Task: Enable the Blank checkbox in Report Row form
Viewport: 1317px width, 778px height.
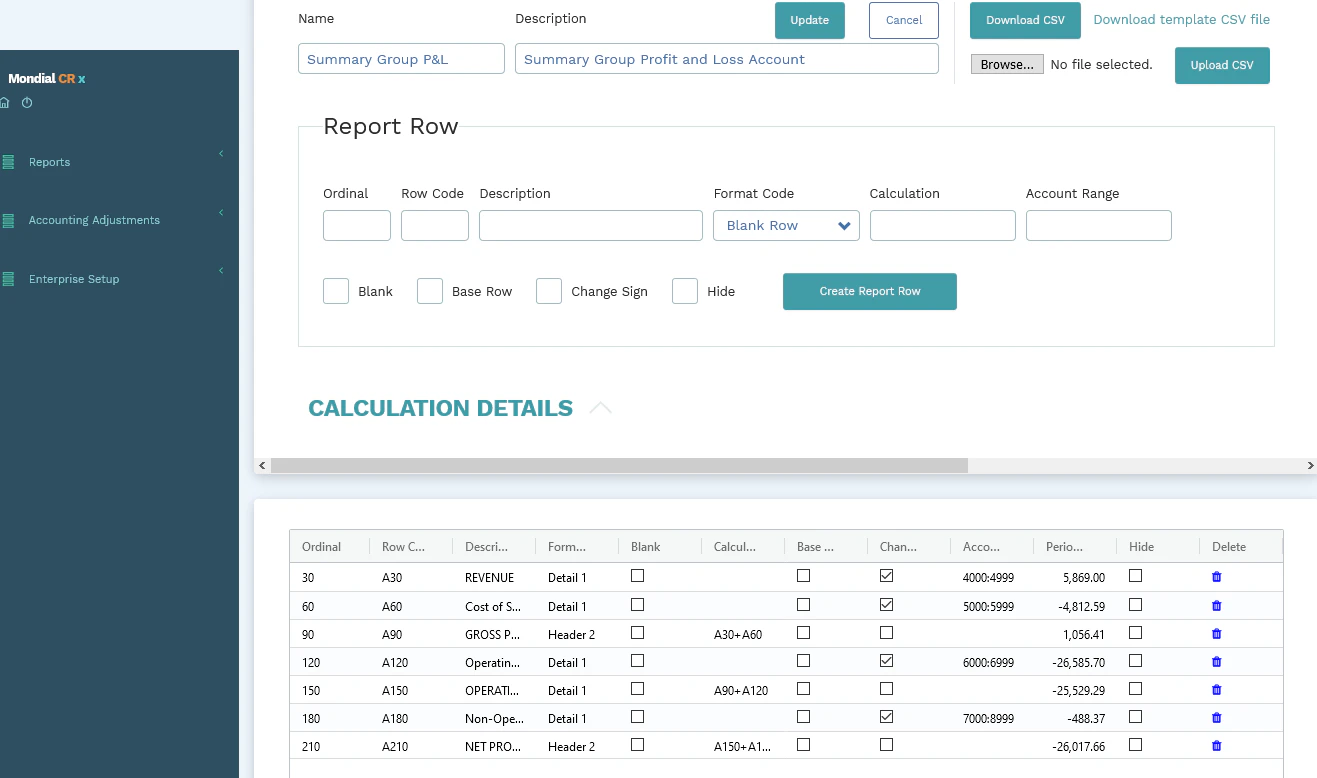Action: [x=336, y=290]
